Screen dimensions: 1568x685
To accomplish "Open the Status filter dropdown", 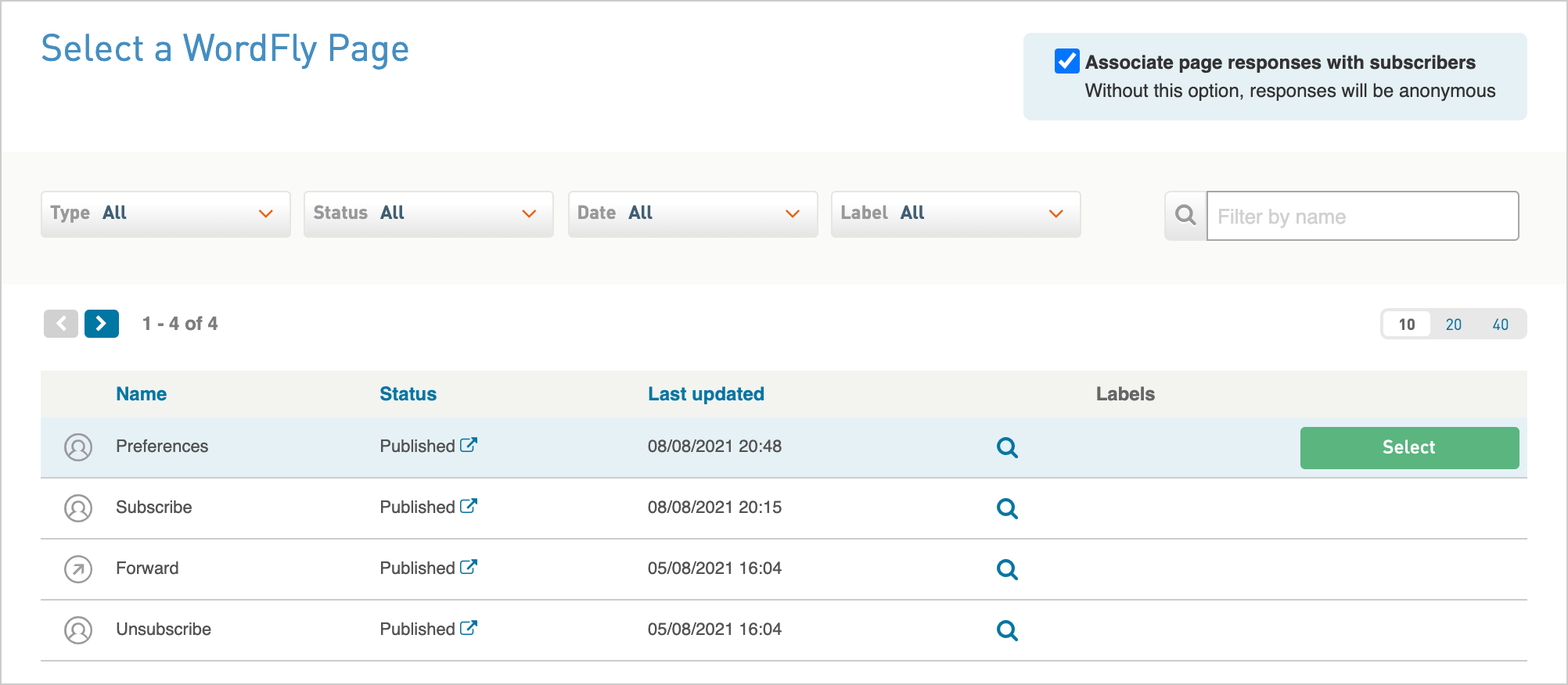I will (429, 213).
